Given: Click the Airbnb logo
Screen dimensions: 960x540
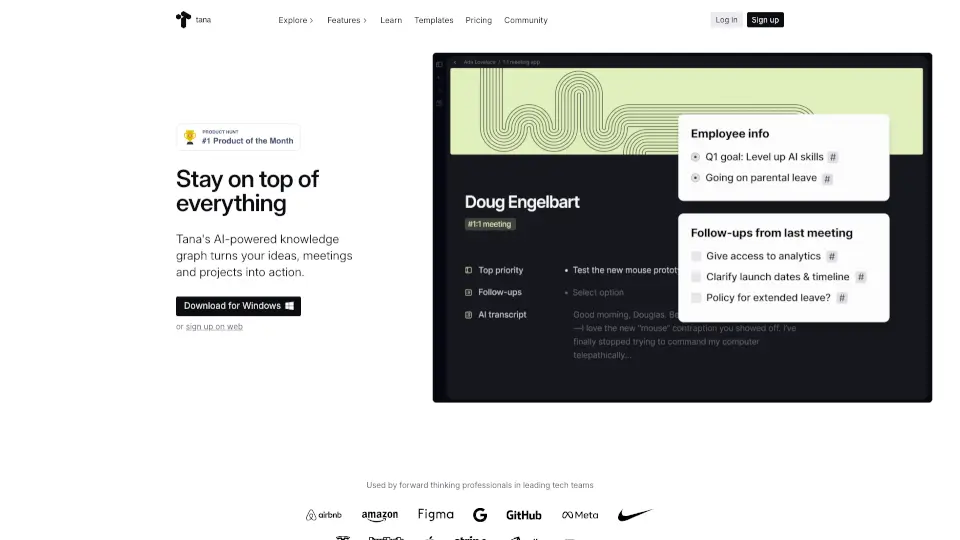Looking at the screenshot, I should 324,515.
